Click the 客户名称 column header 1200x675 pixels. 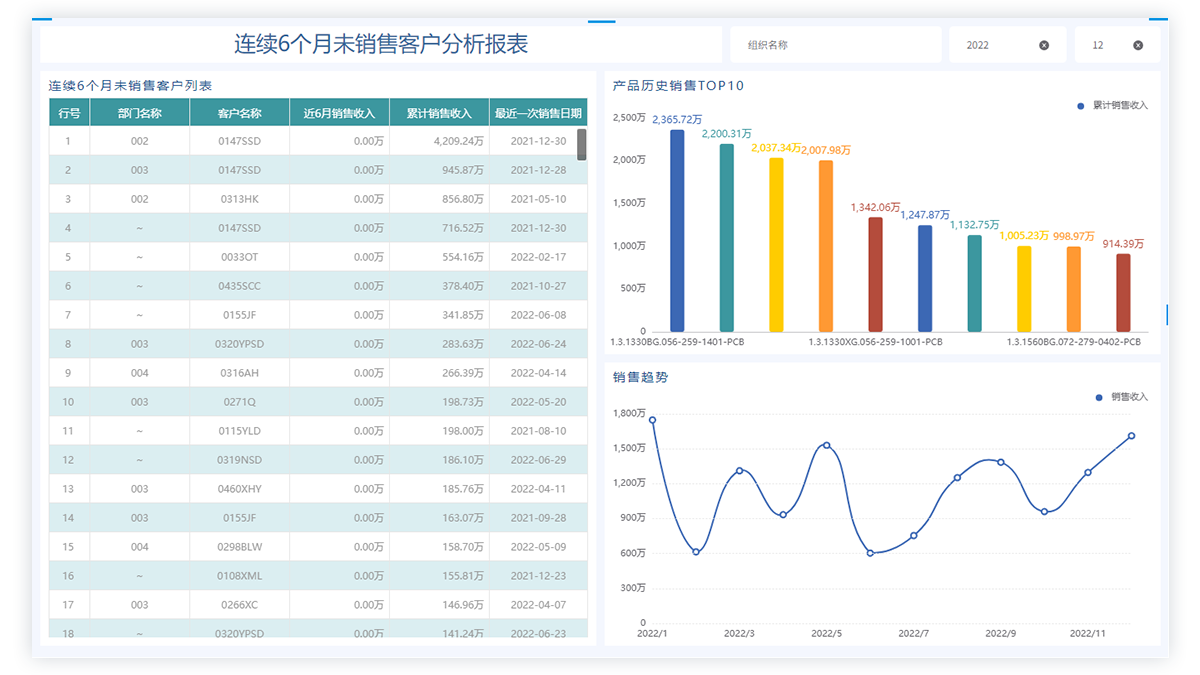click(239, 113)
